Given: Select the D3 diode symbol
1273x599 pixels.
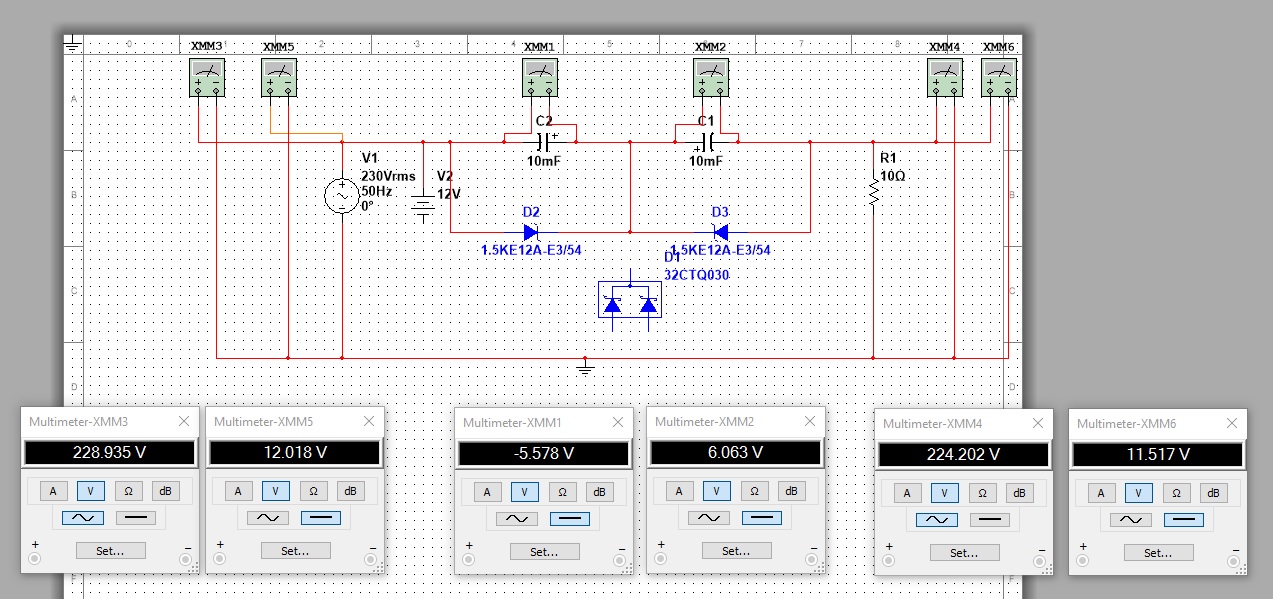Looking at the screenshot, I should point(720,231).
